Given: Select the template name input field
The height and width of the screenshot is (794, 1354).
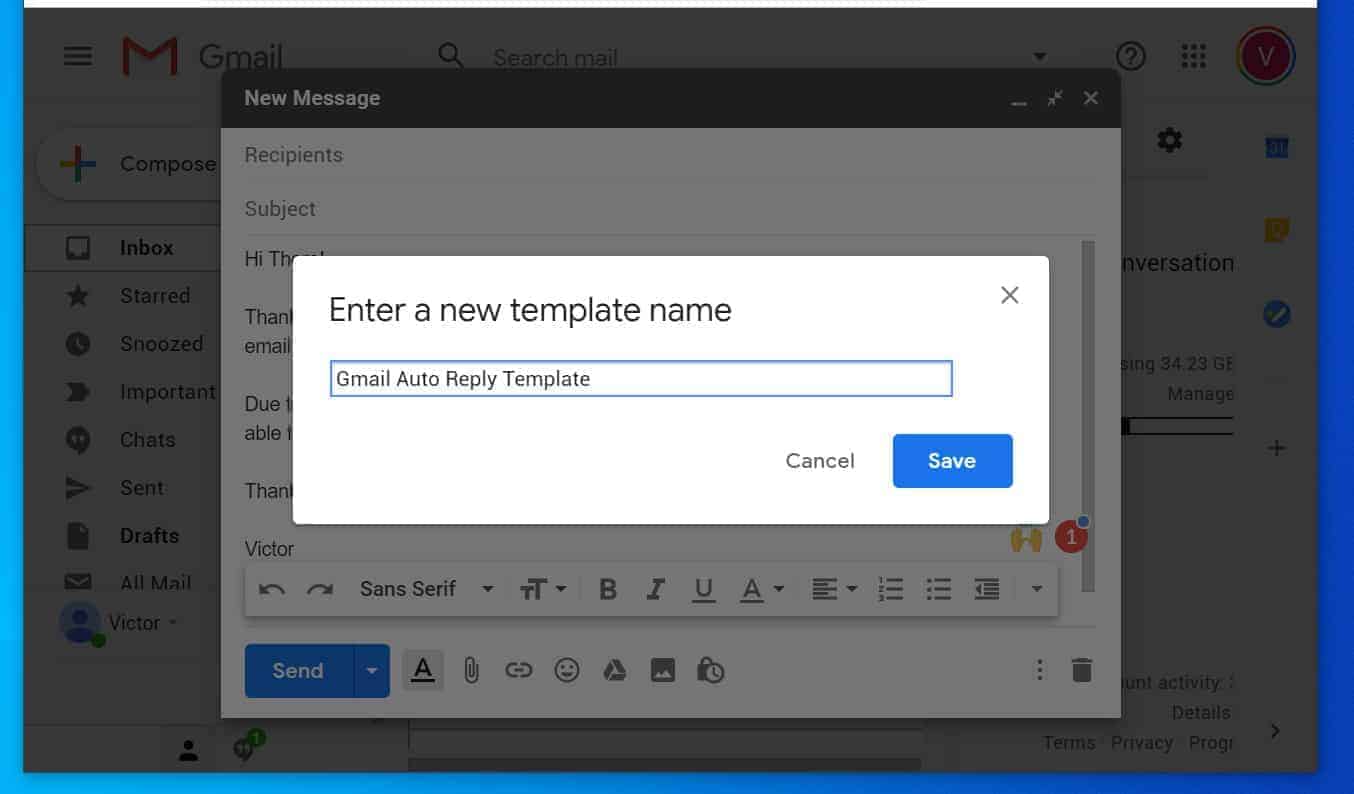Looking at the screenshot, I should 640,378.
